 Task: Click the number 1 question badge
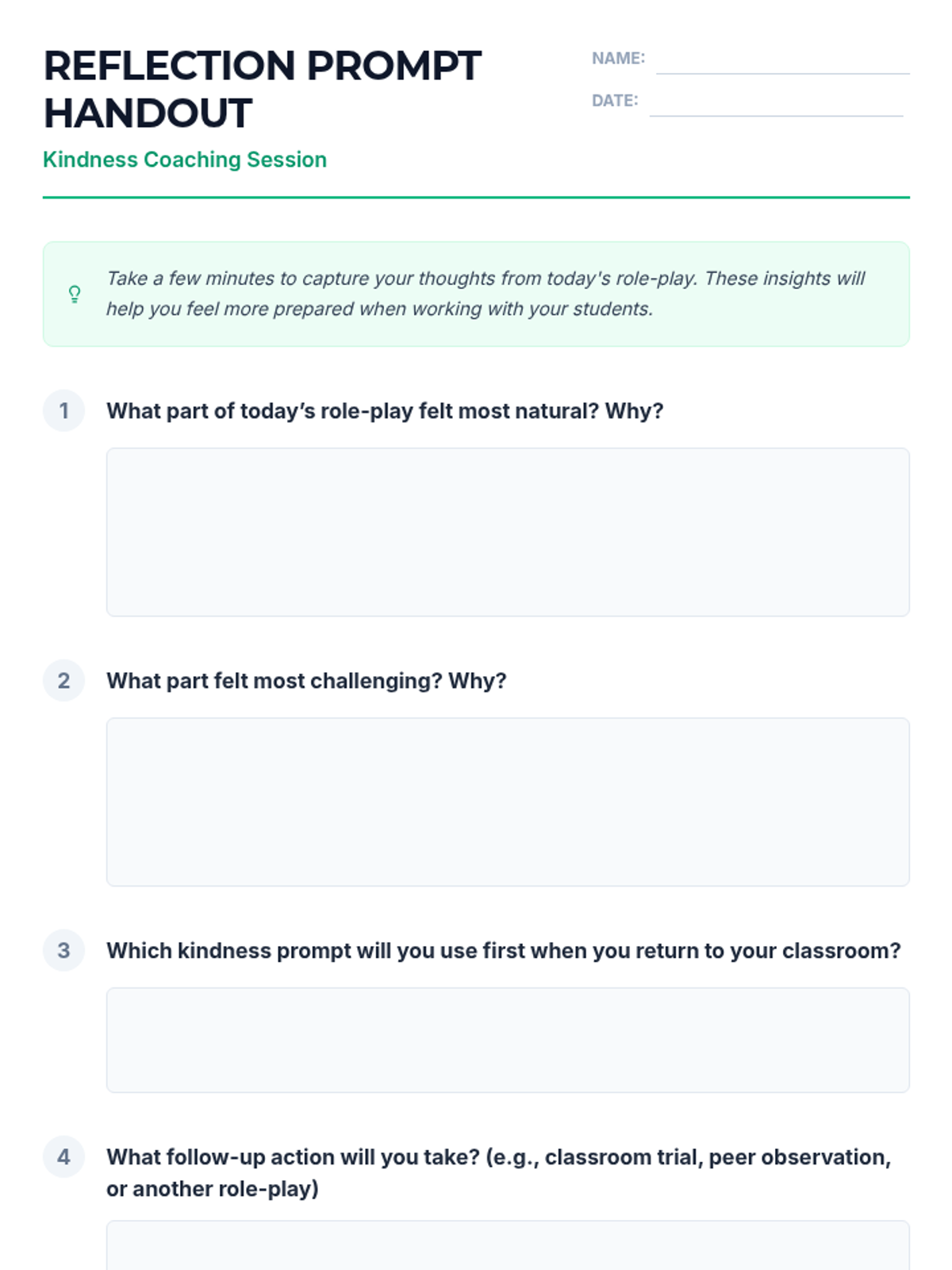coord(63,410)
